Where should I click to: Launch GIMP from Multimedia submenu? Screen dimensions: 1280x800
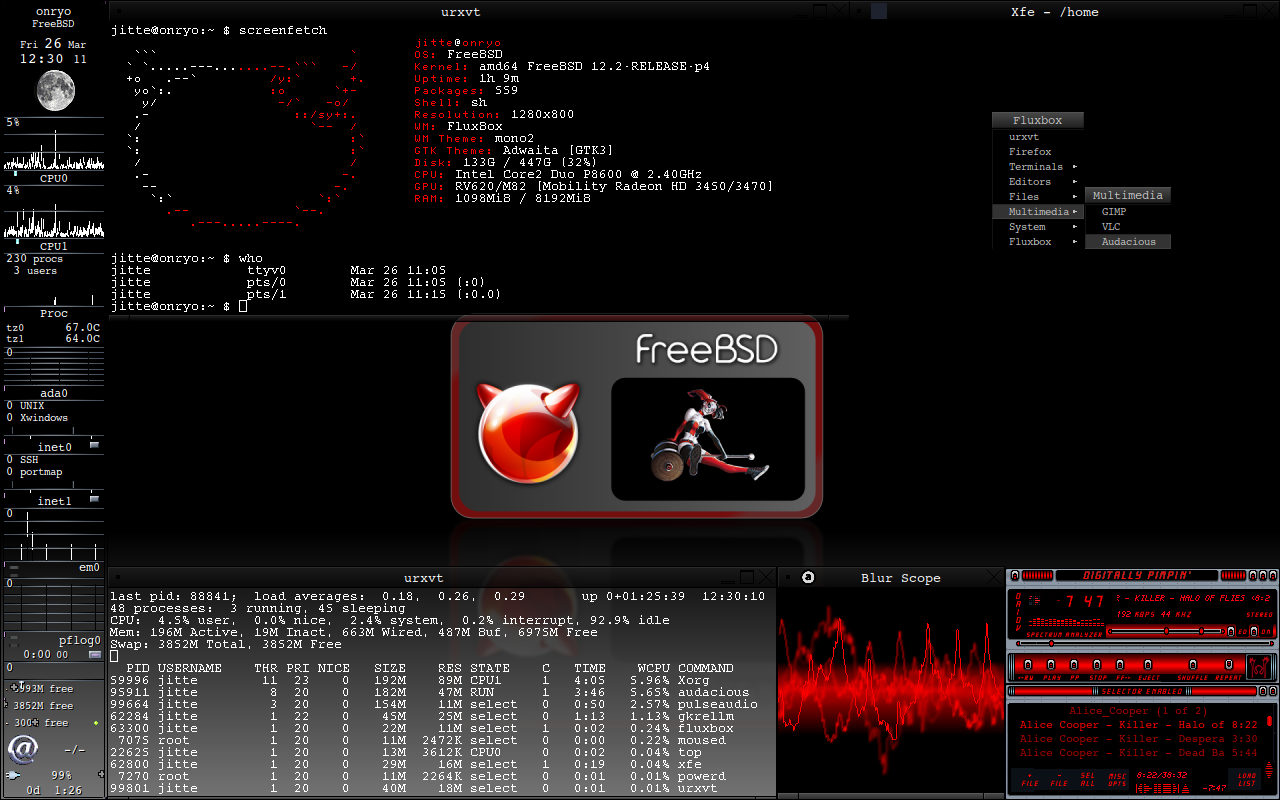[1128, 212]
